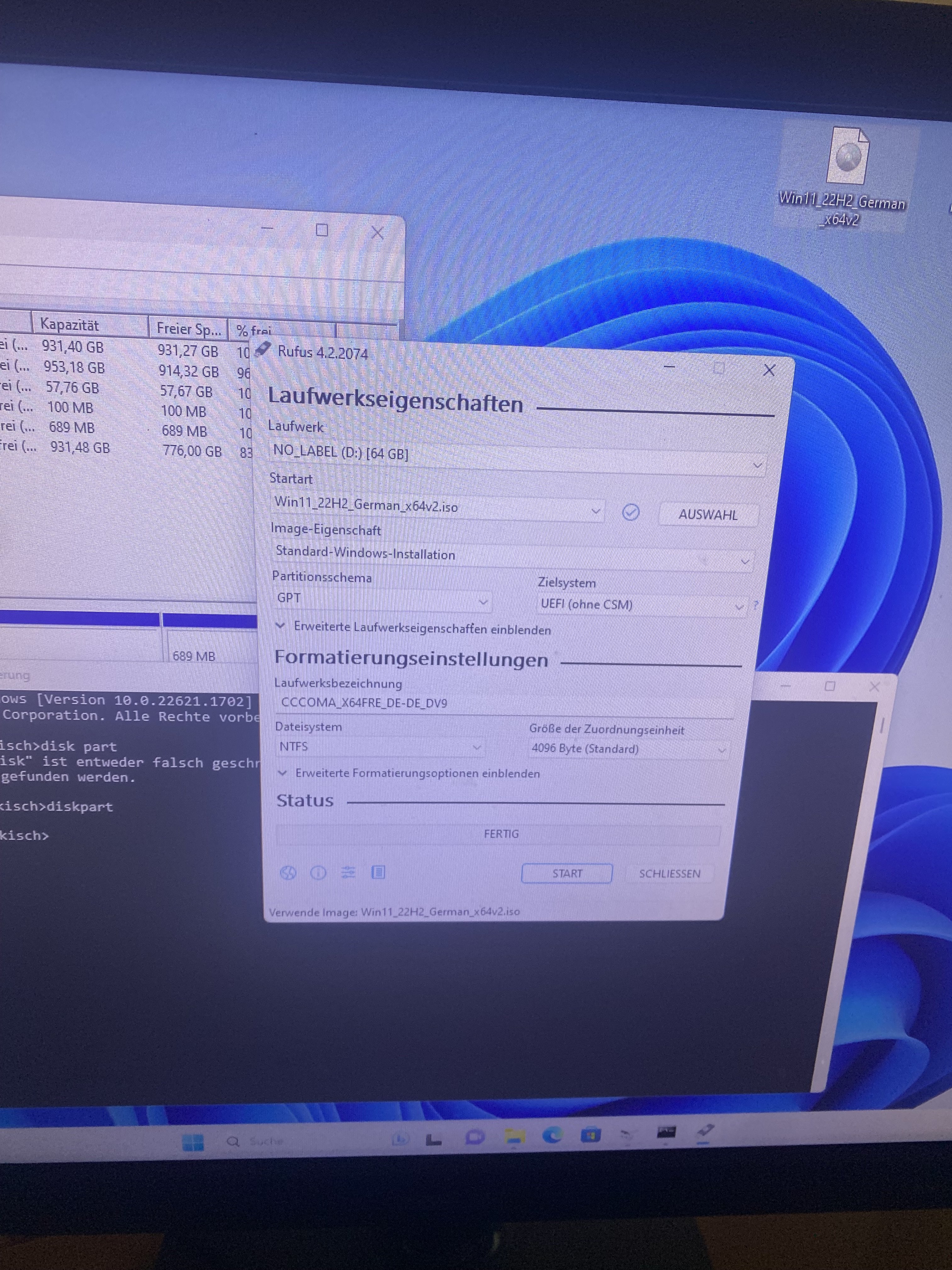Click the 'diskpart' command line in Command Prompt
Screen dimensions: 952x1270
point(56,807)
